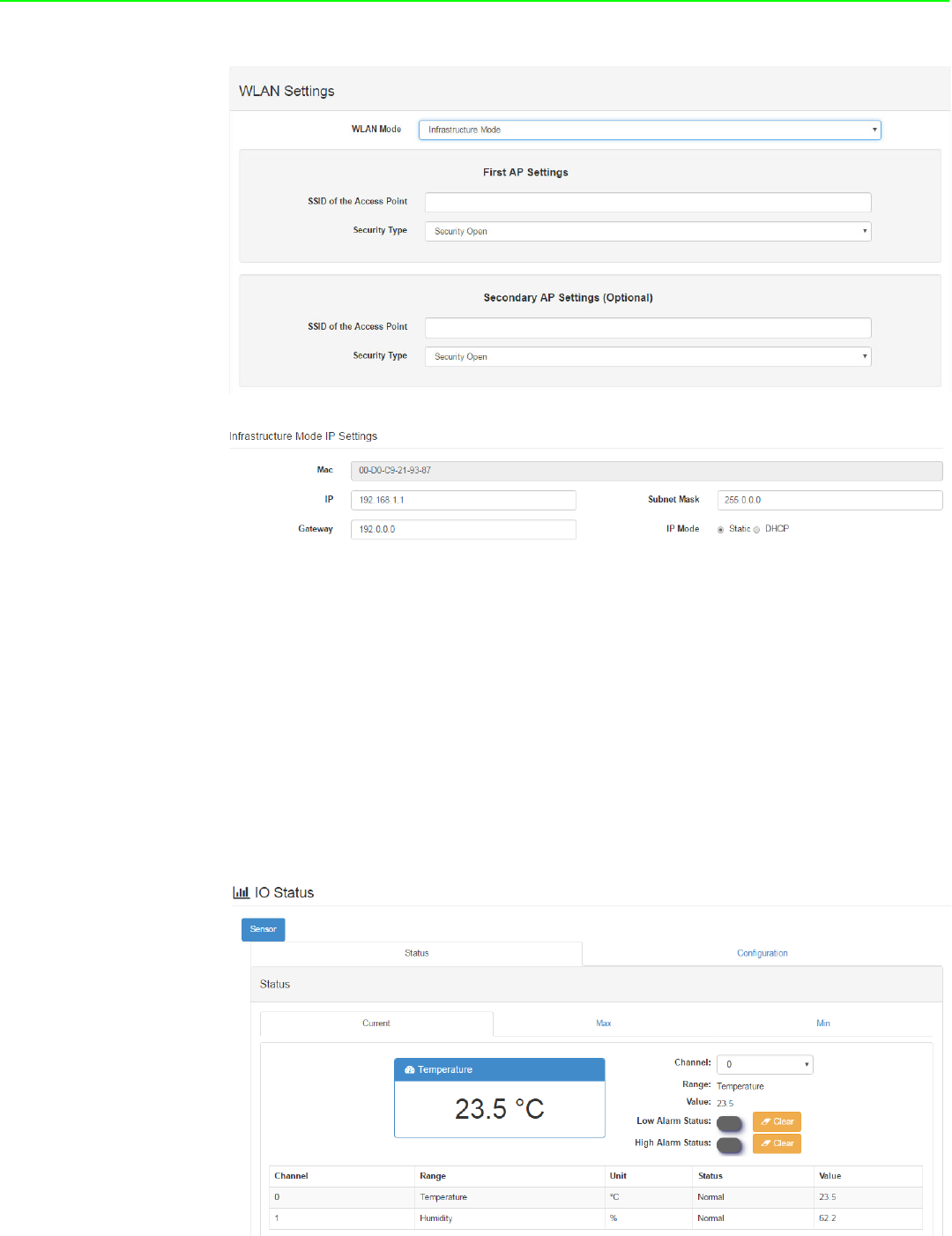The image size is (952, 1236).
Task: Open First AP Security Type dropdown
Action: (648, 231)
